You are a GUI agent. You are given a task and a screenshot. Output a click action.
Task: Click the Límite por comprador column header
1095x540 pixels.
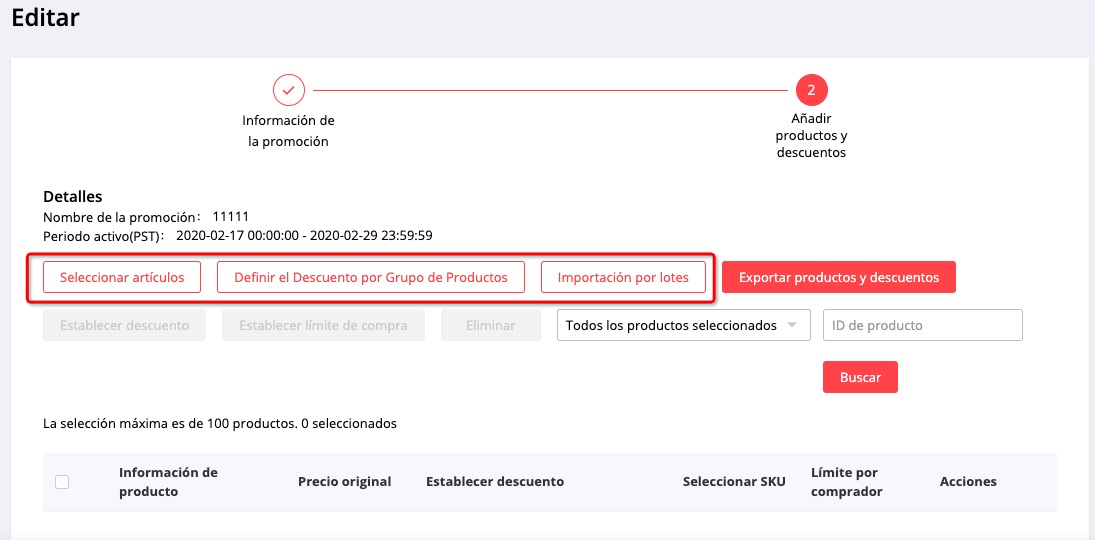[x=846, y=482]
